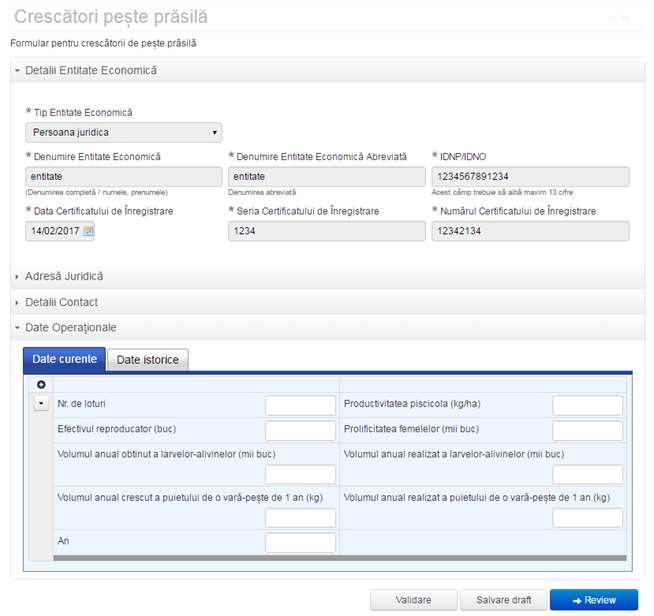Open the Tip Entitate Economică dropdown

click(x=123, y=132)
